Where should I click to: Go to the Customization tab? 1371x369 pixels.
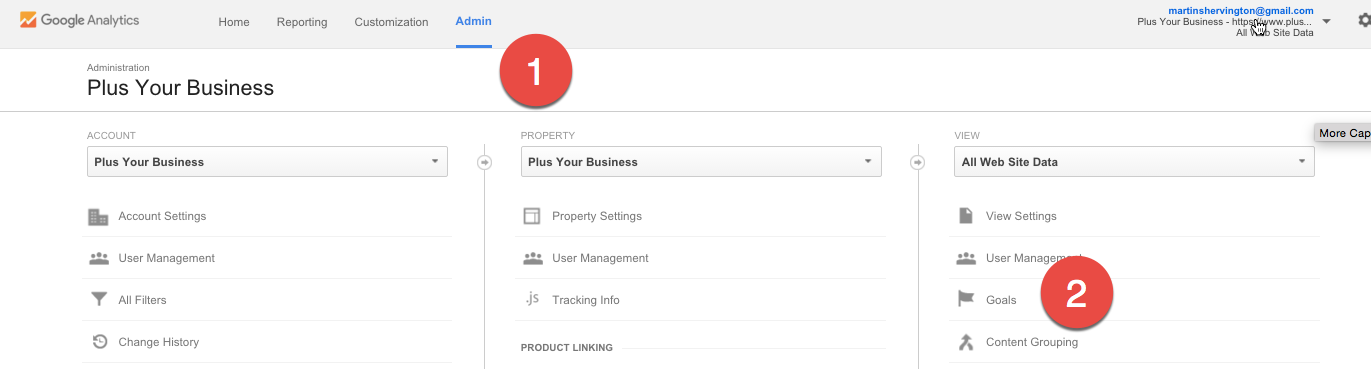tap(391, 22)
